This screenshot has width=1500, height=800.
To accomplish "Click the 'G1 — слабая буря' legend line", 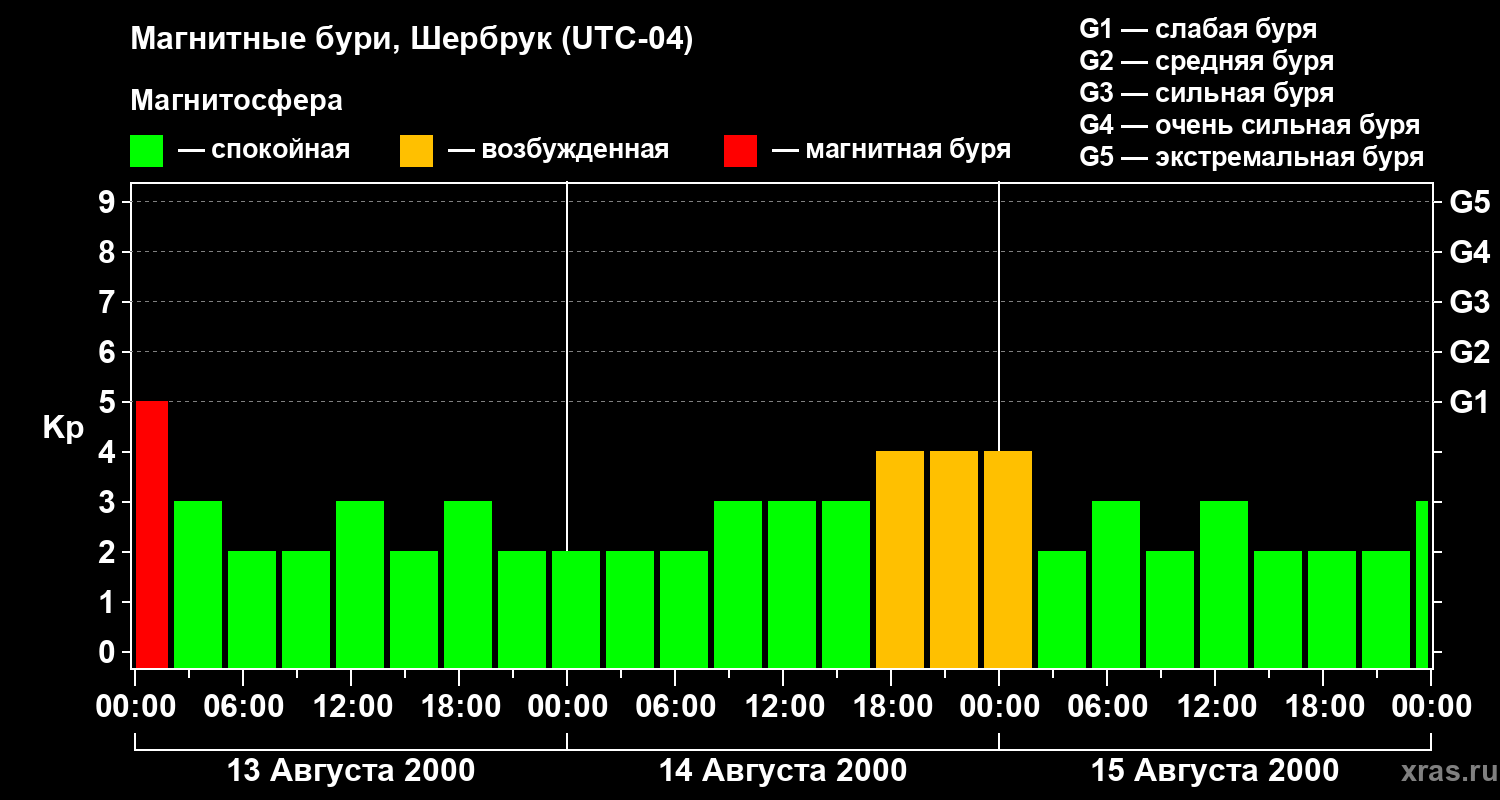I will click(x=1198, y=29).
